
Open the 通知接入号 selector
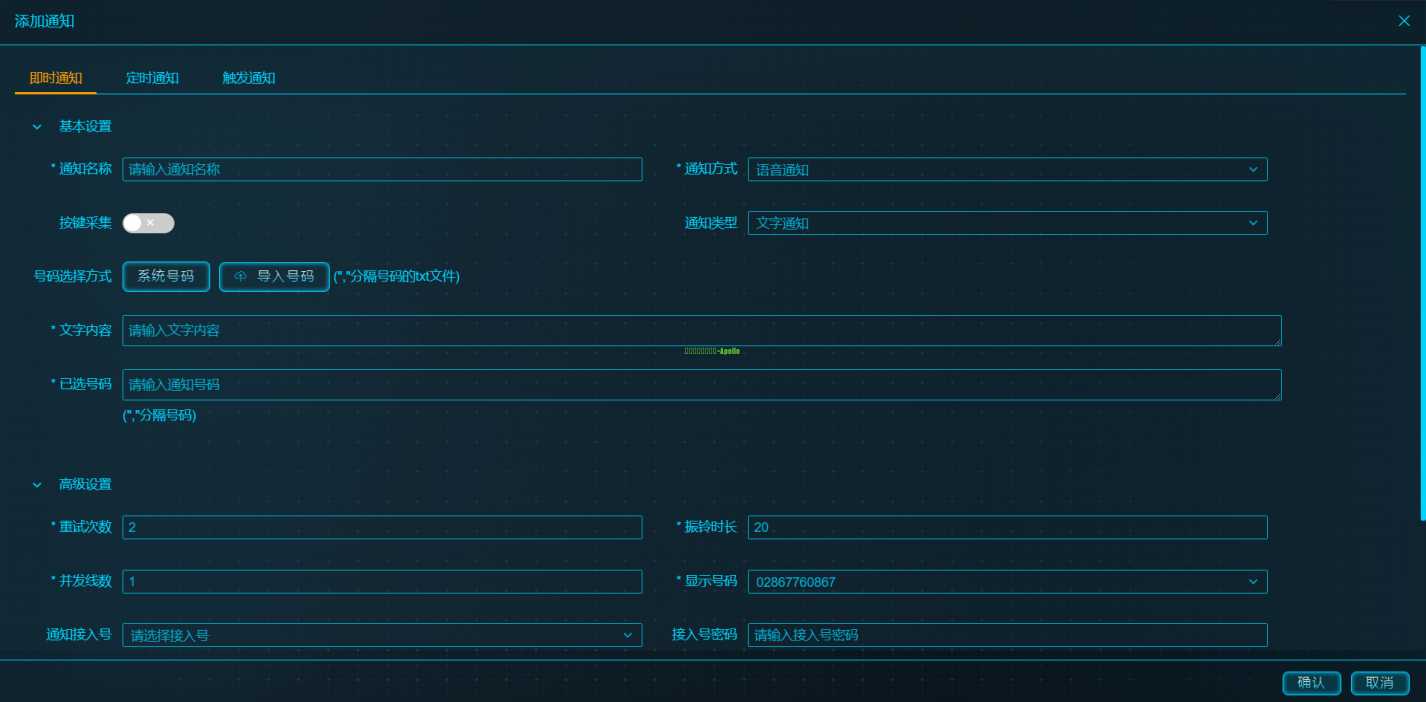(x=382, y=635)
